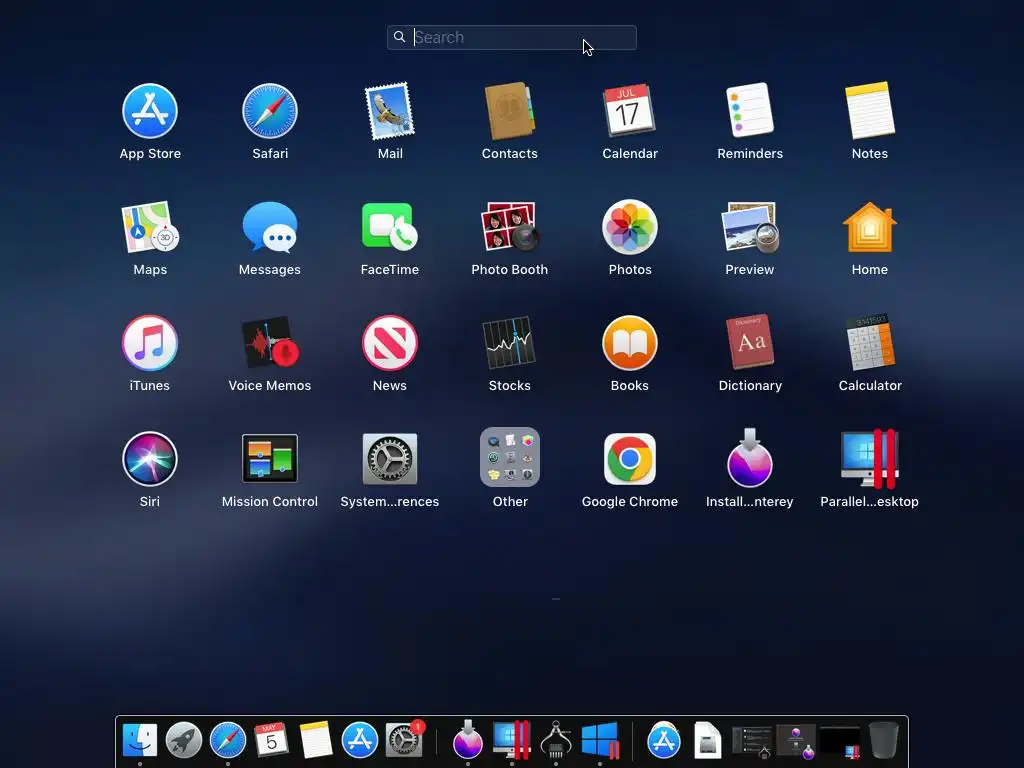Launch Calculator
Viewport: 1024px width, 768px height.
click(x=870, y=342)
